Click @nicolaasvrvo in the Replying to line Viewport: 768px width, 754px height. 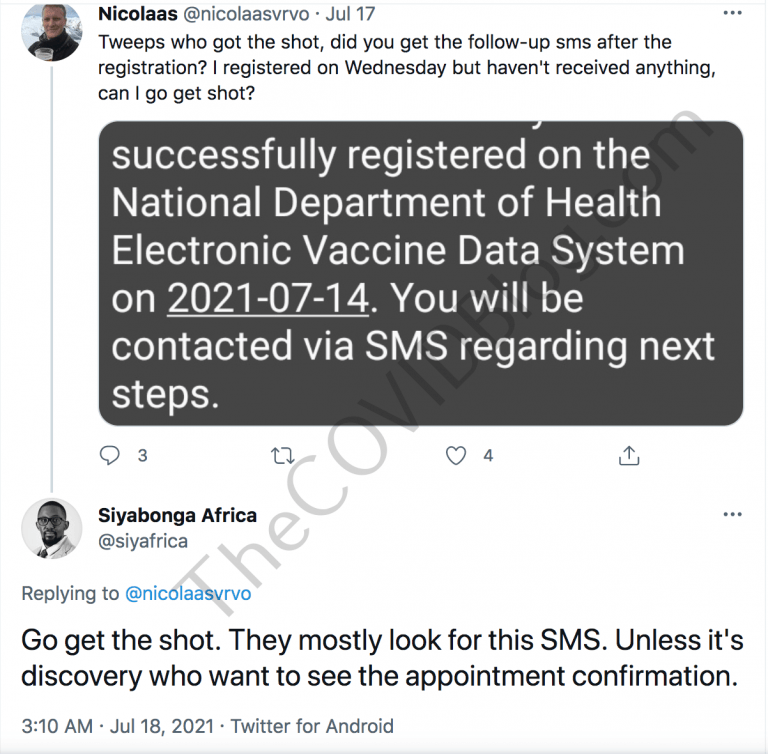[x=188, y=593]
